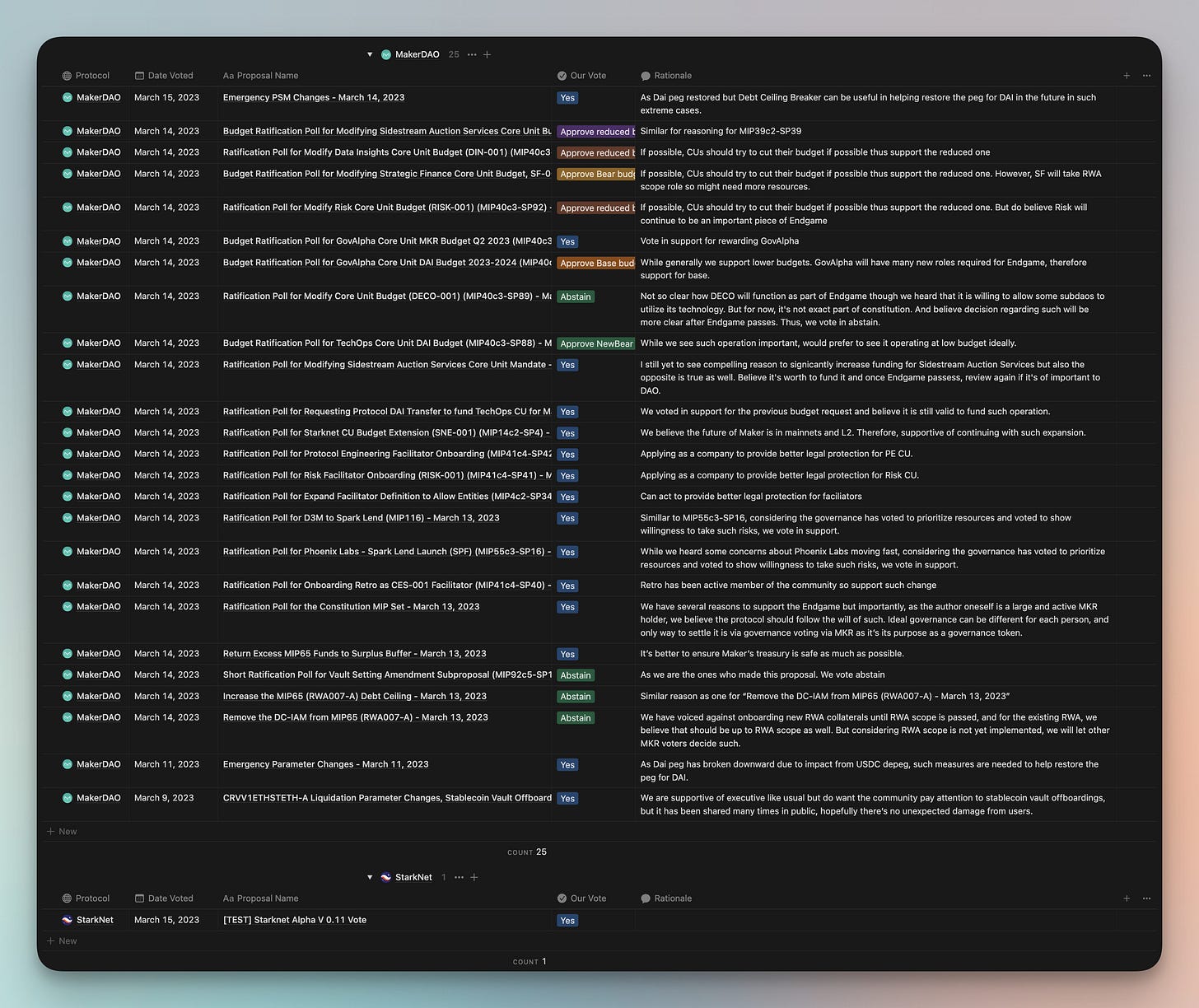The height and width of the screenshot is (1008, 1199).
Task: Open Emergency PSM Changes - March 14, 2023 proposal
Action: pyautogui.click(x=314, y=97)
